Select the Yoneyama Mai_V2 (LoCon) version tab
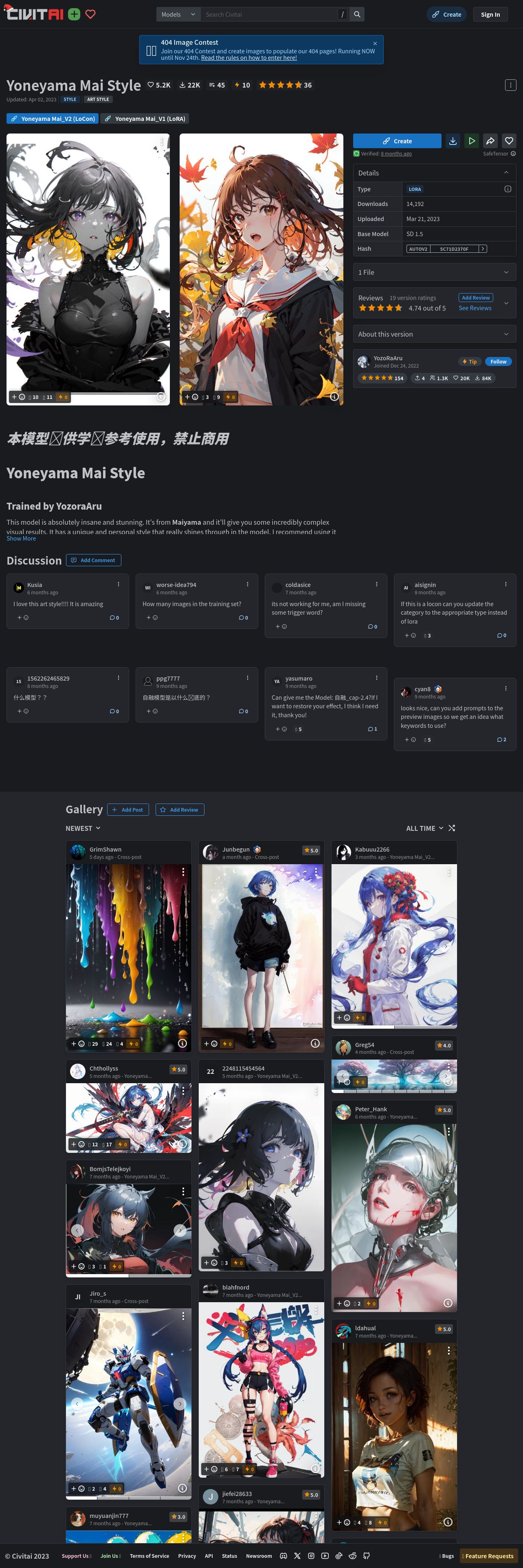This screenshot has height=1568, width=523. 53,119
